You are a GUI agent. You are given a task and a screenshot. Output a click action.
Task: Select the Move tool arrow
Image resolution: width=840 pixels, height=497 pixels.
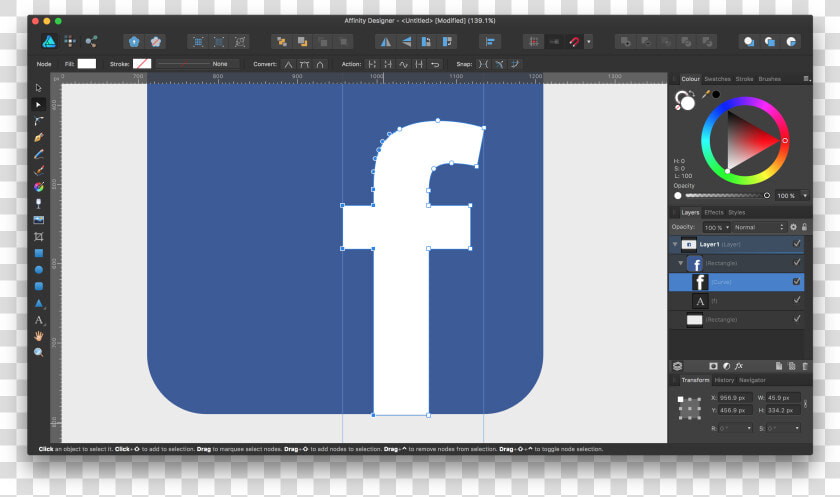click(39, 88)
